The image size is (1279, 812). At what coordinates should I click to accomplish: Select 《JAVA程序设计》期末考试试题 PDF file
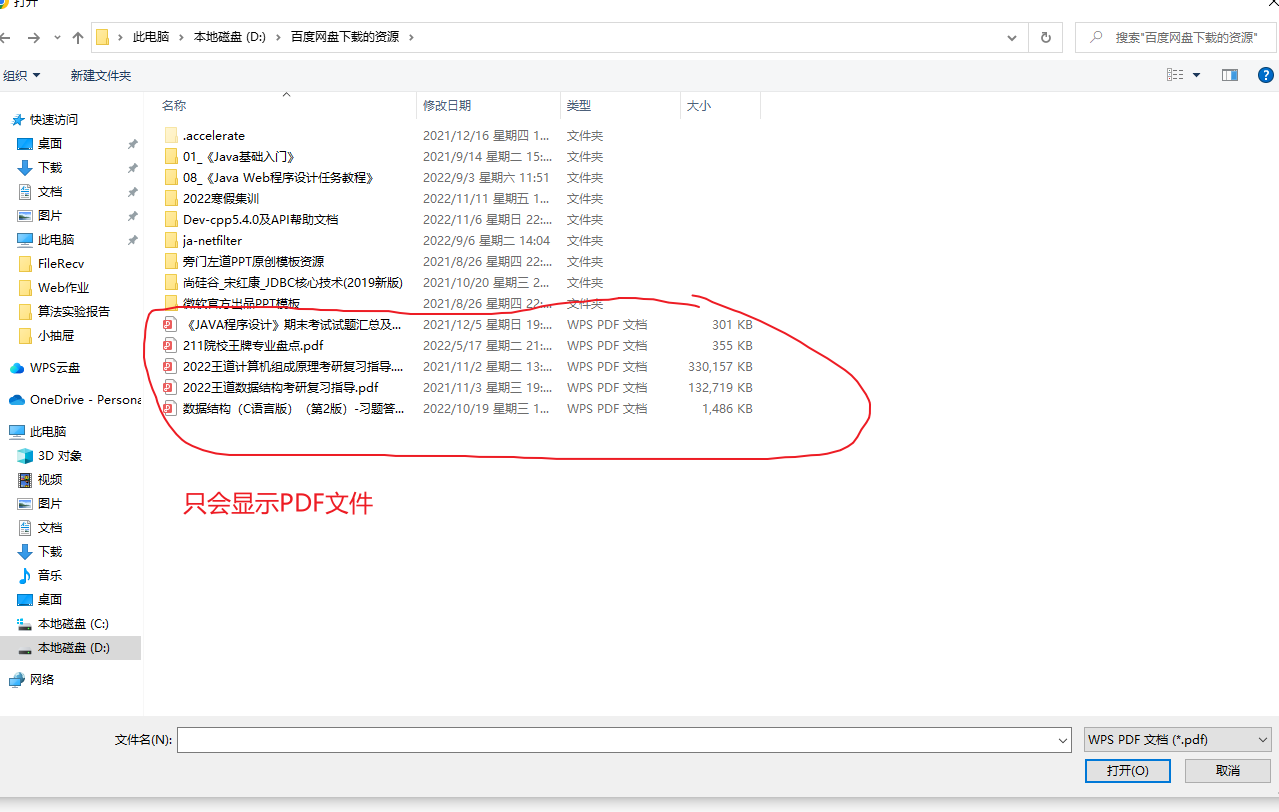[292, 324]
